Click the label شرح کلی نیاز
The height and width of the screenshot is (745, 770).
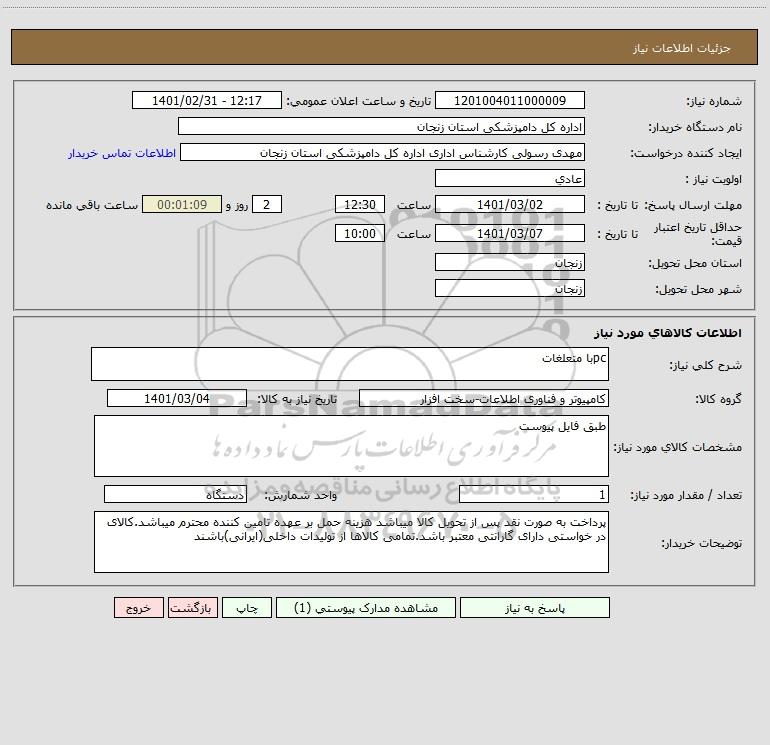(x=706, y=365)
